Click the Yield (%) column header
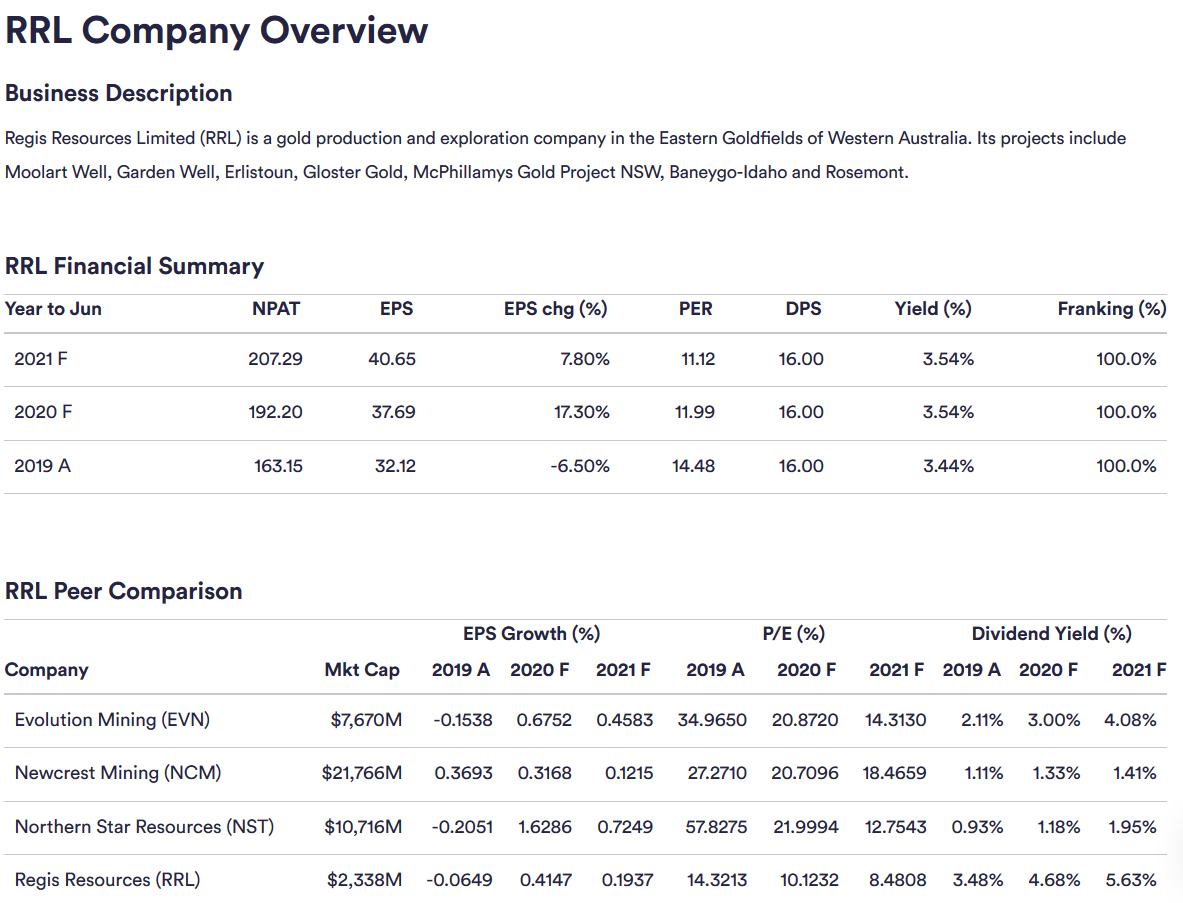This screenshot has height=903, width=1183. 932,309
